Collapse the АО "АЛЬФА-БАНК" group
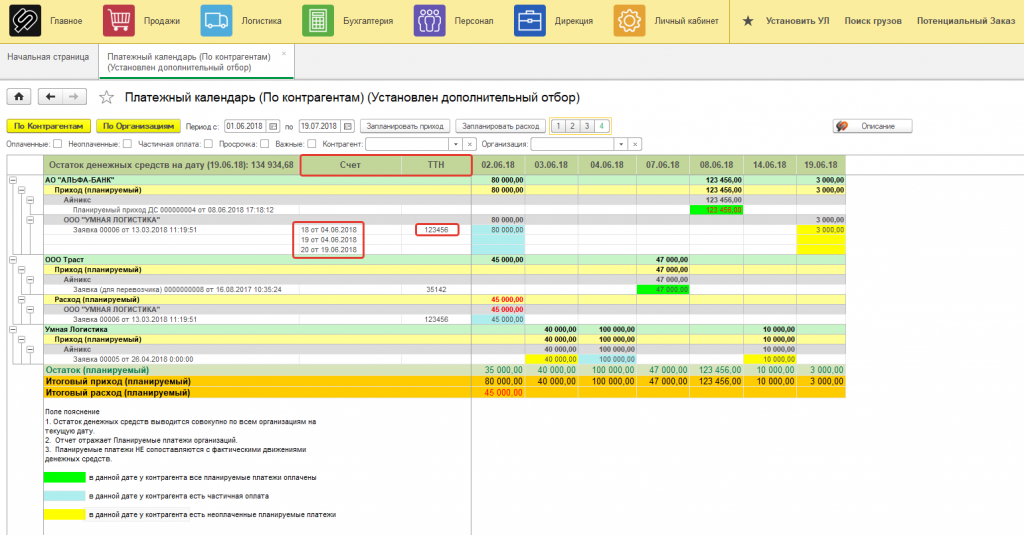The image size is (1024, 535). (12, 180)
